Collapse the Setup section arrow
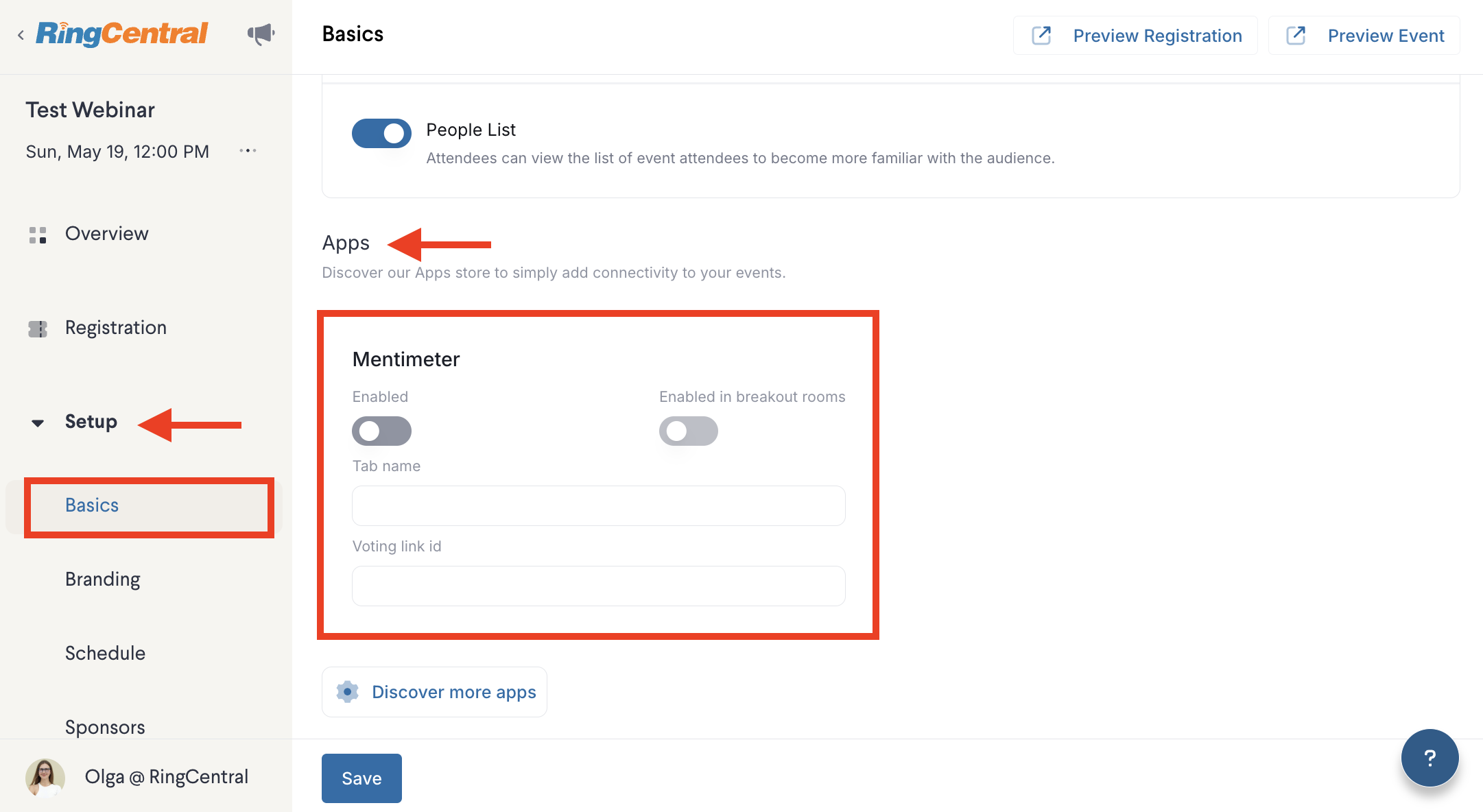Screen dimensions: 1483x812 pos(38,423)
